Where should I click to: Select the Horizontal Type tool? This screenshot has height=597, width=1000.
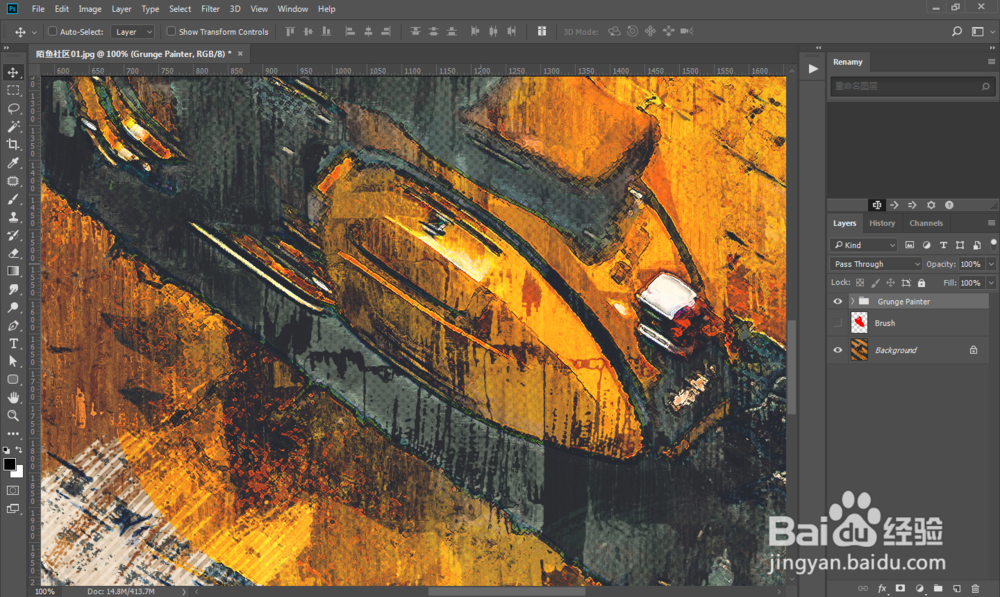click(14, 343)
